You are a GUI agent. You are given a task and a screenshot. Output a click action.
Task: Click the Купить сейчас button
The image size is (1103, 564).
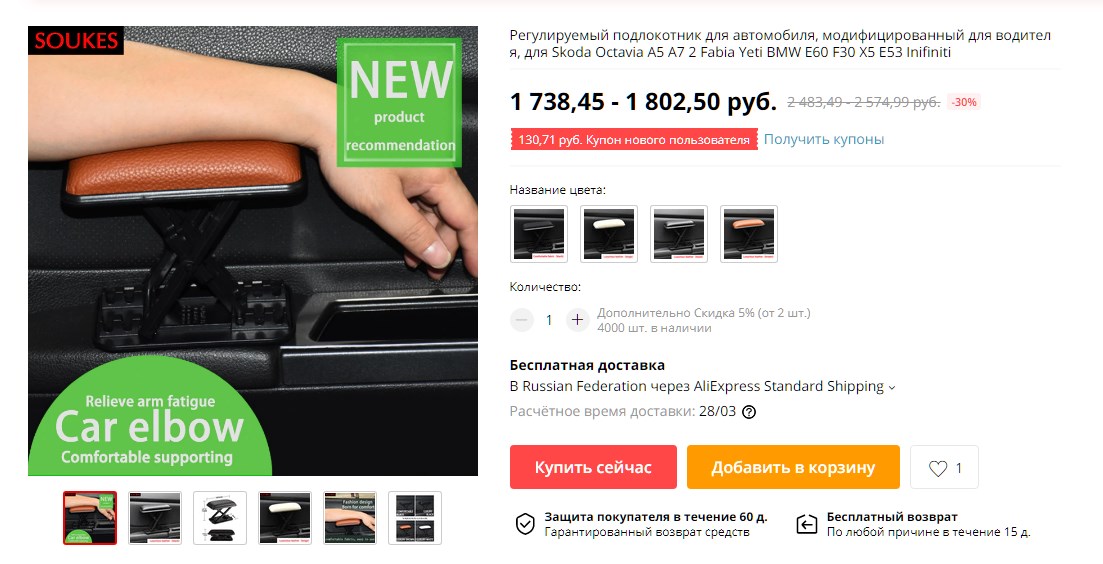[593, 467]
